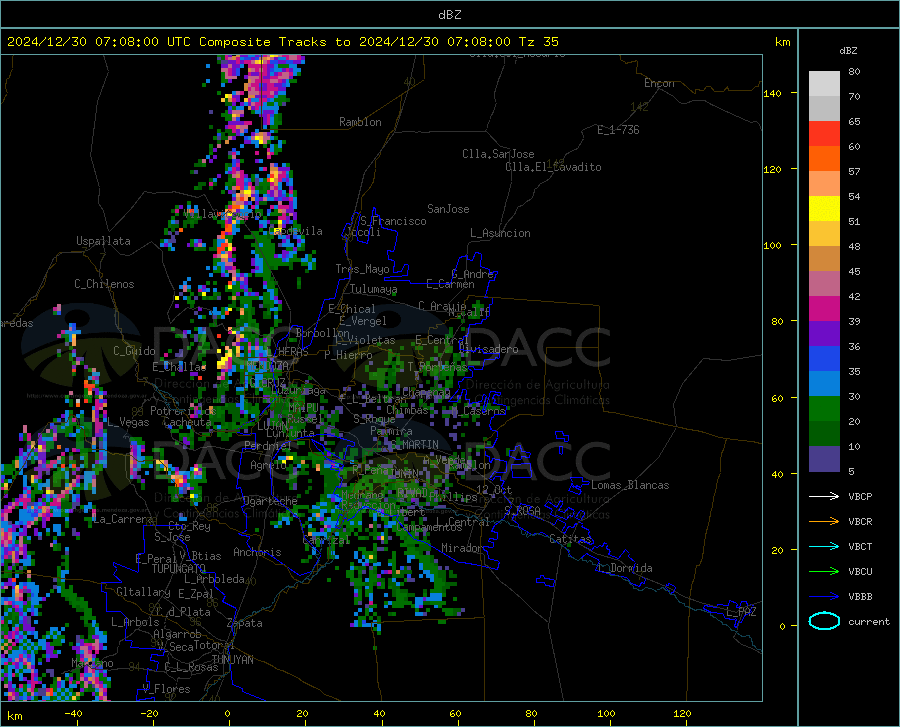Click the C_Chilenos map label
This screenshot has height=727, width=900.
click(x=104, y=284)
